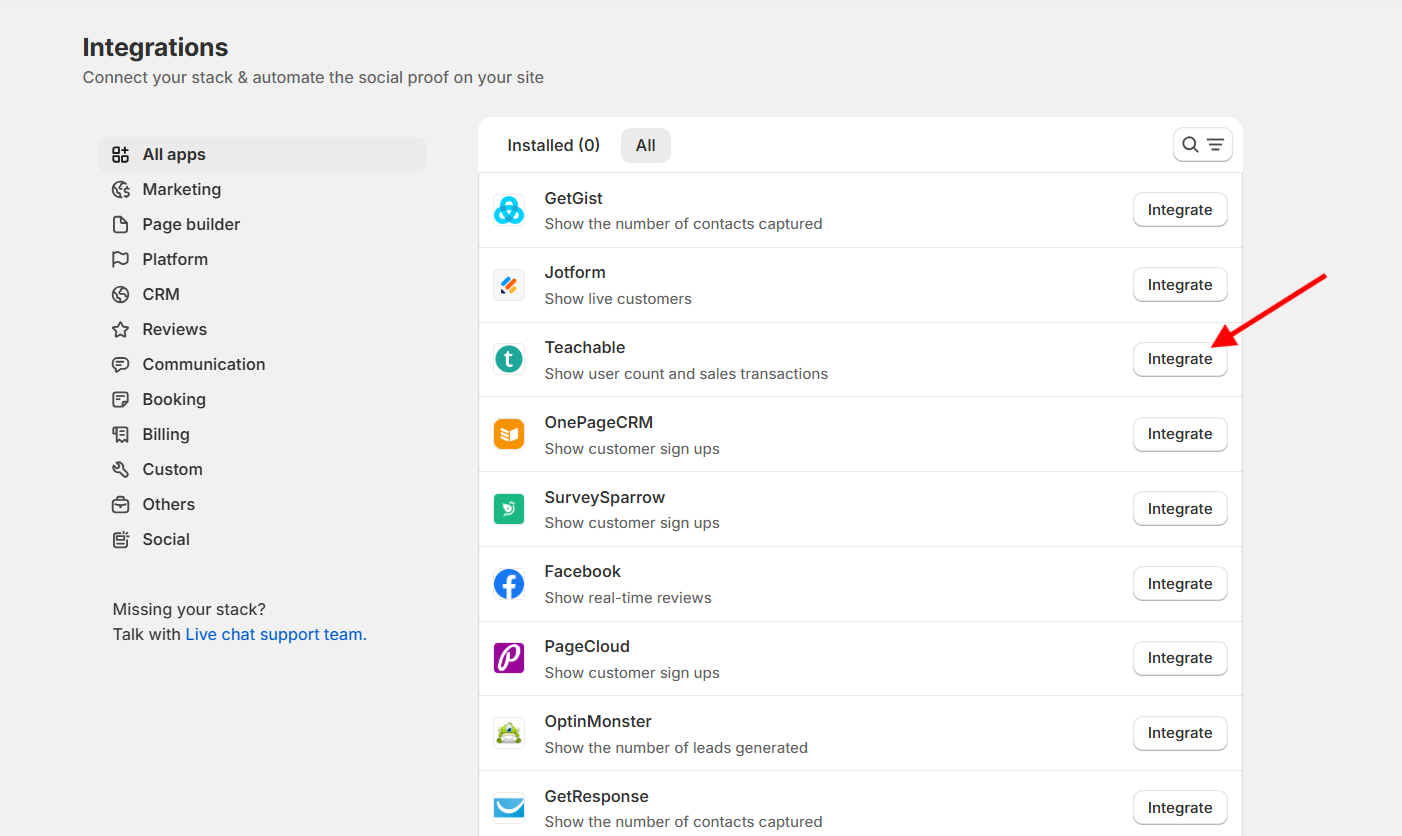Click the Custom wrench icon

tap(120, 469)
